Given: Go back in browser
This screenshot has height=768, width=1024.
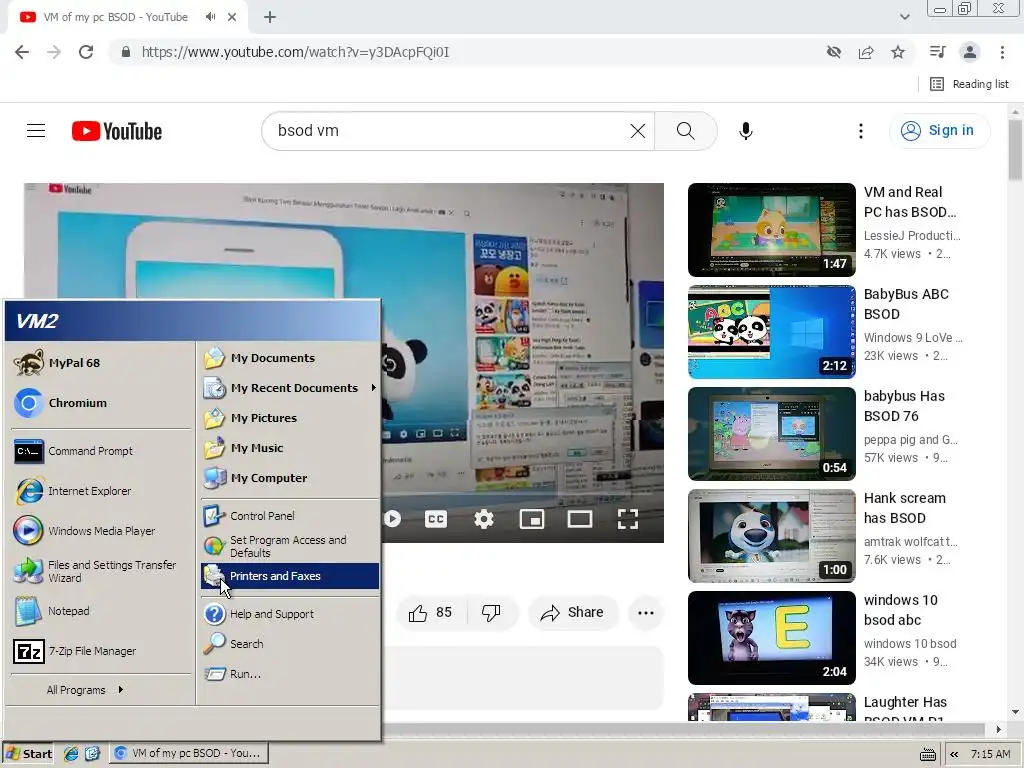Looking at the screenshot, I should [x=22, y=52].
